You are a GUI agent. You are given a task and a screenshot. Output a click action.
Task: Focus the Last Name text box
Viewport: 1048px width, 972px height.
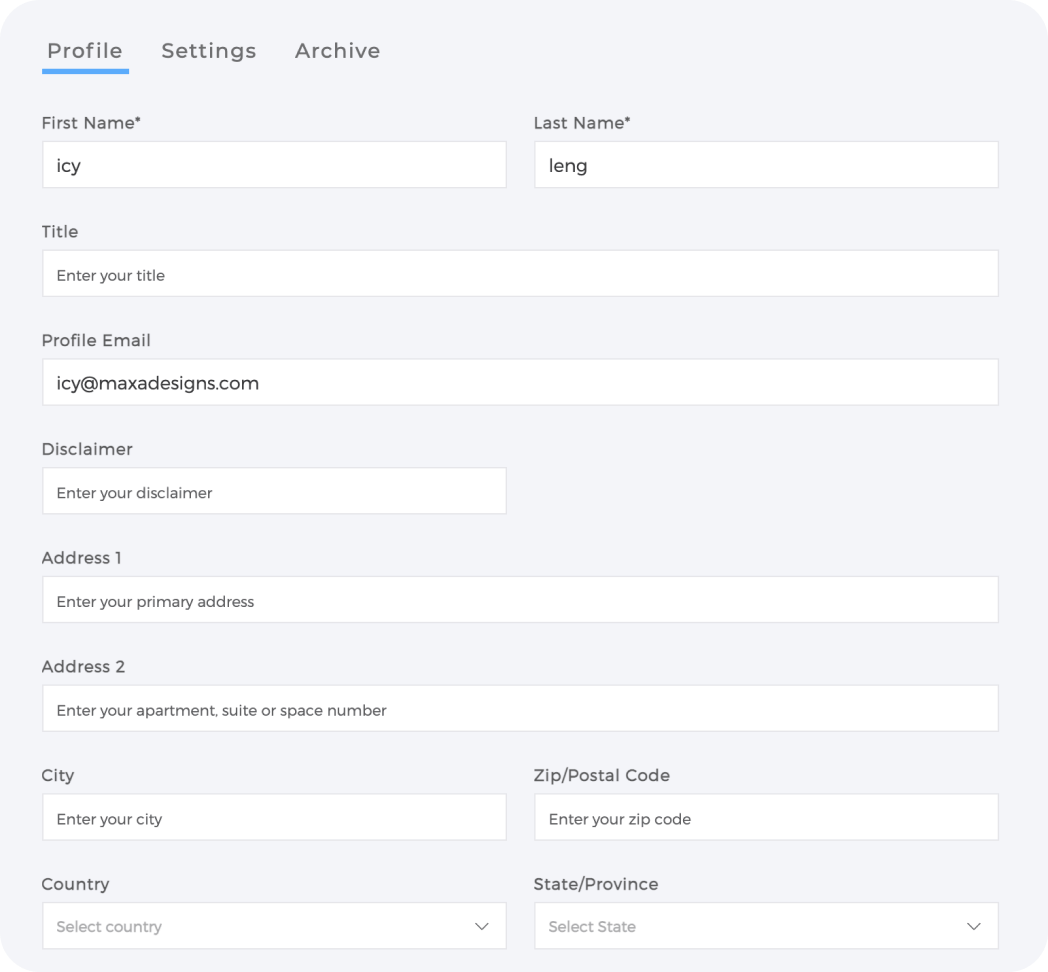(766, 165)
